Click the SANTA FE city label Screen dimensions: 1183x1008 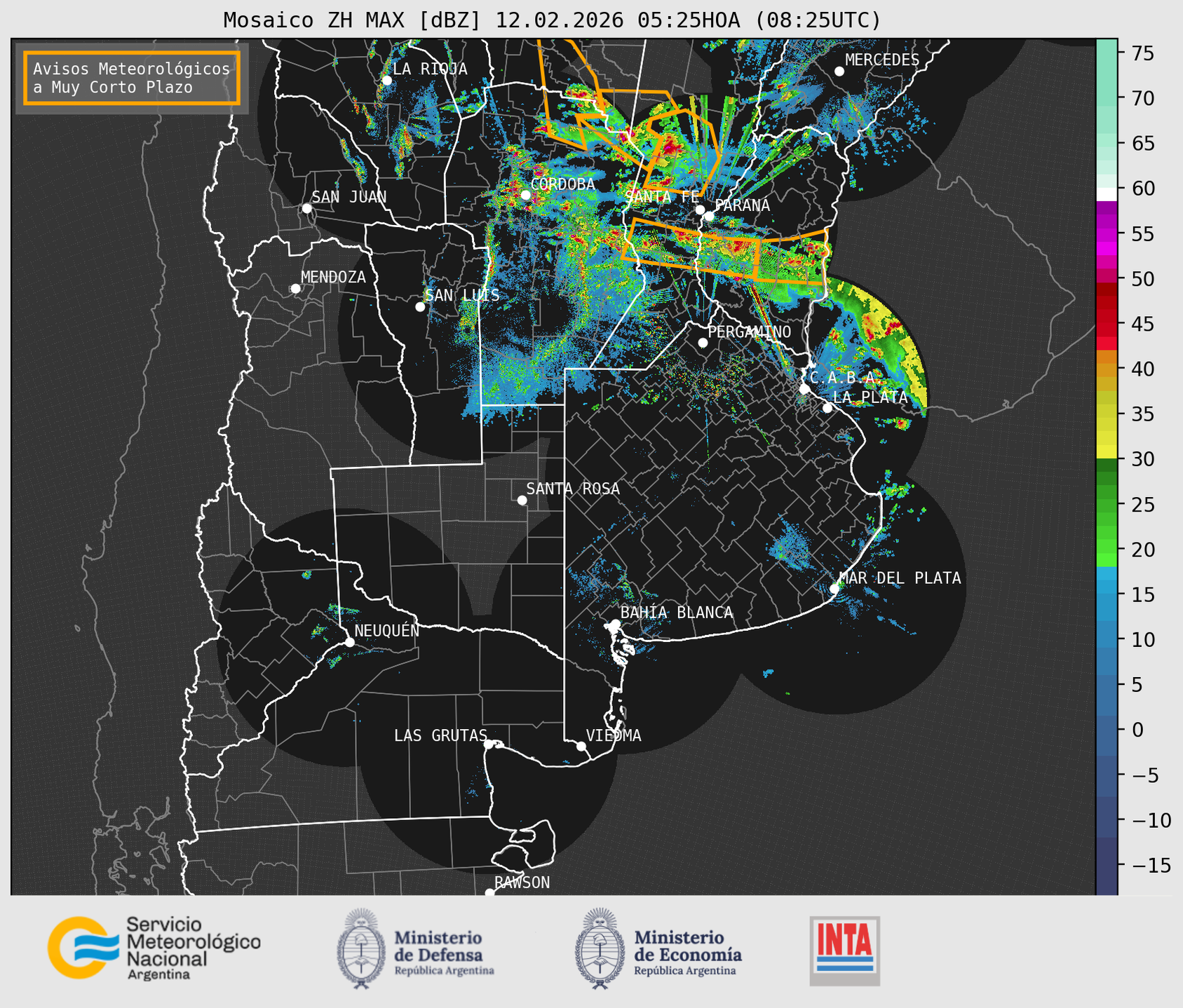click(x=662, y=197)
